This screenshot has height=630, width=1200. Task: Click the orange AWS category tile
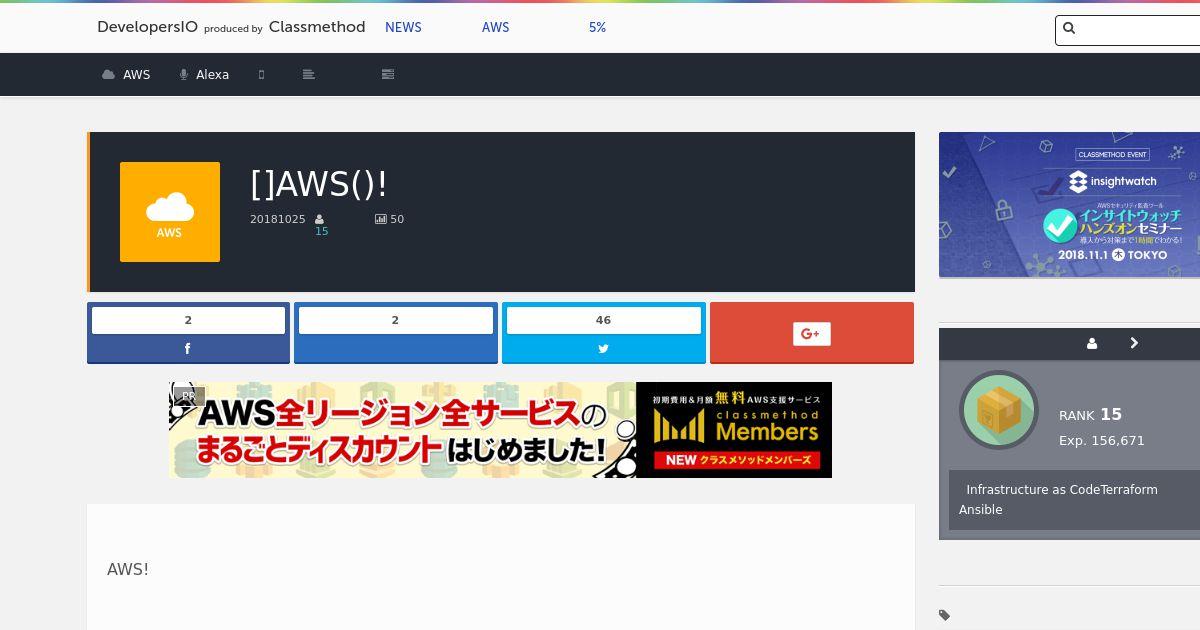pos(170,212)
